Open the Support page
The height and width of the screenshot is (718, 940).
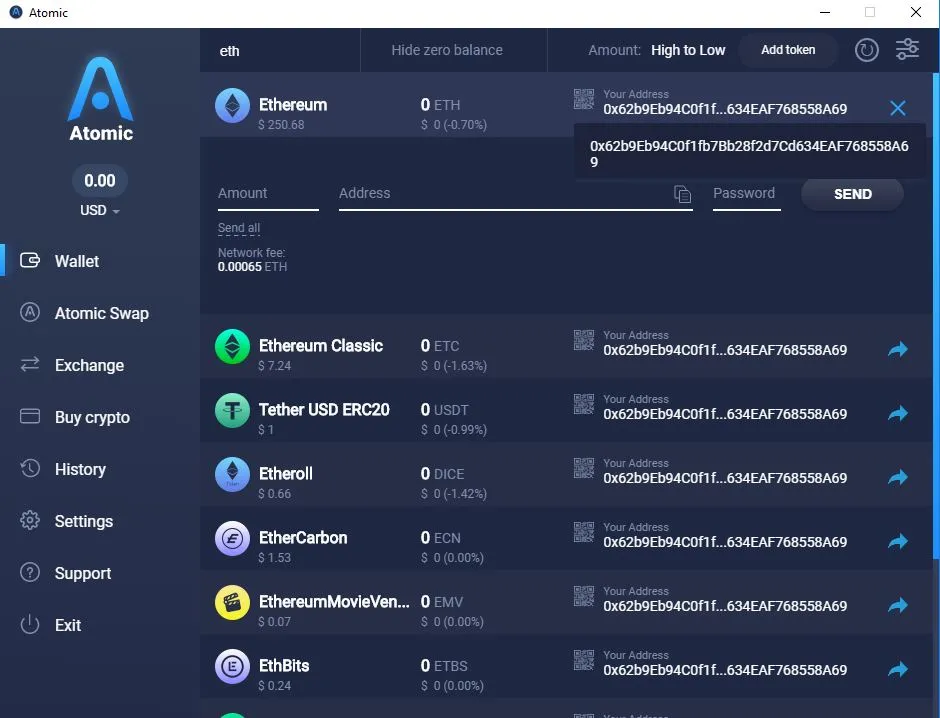coord(83,574)
